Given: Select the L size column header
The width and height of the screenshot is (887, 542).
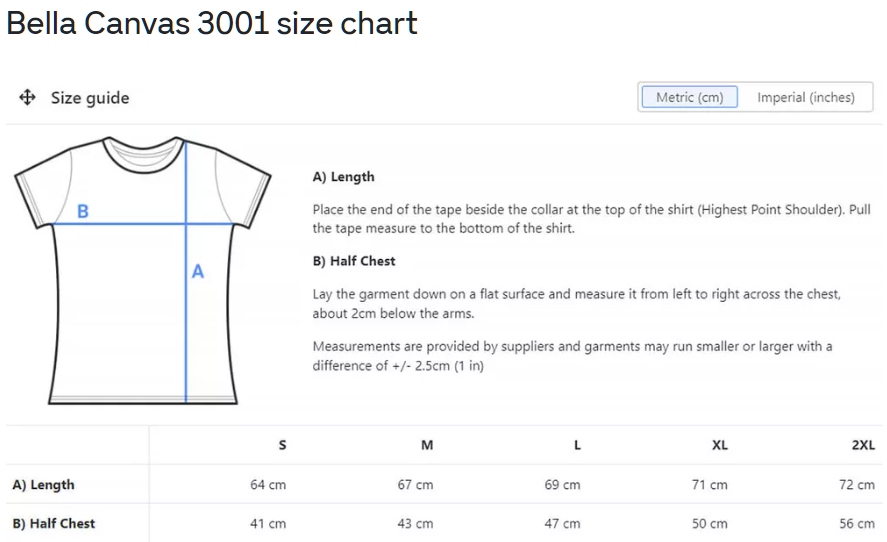Looking at the screenshot, I should pos(577,445).
